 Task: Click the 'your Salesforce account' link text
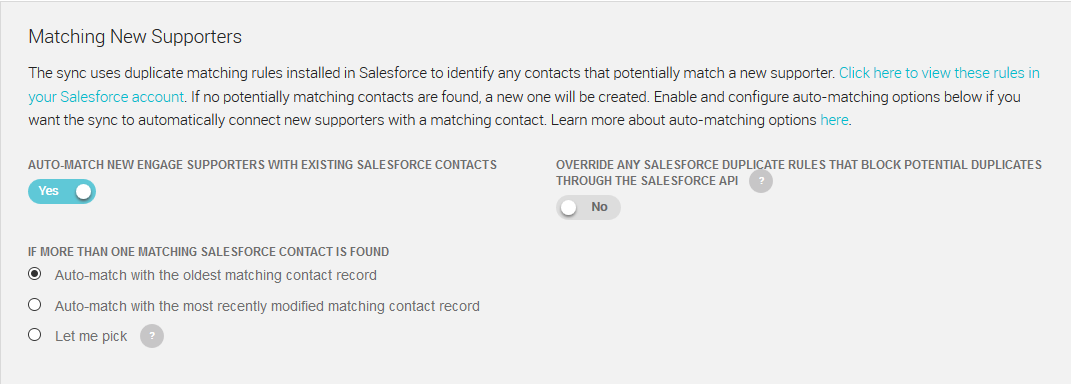point(106,96)
